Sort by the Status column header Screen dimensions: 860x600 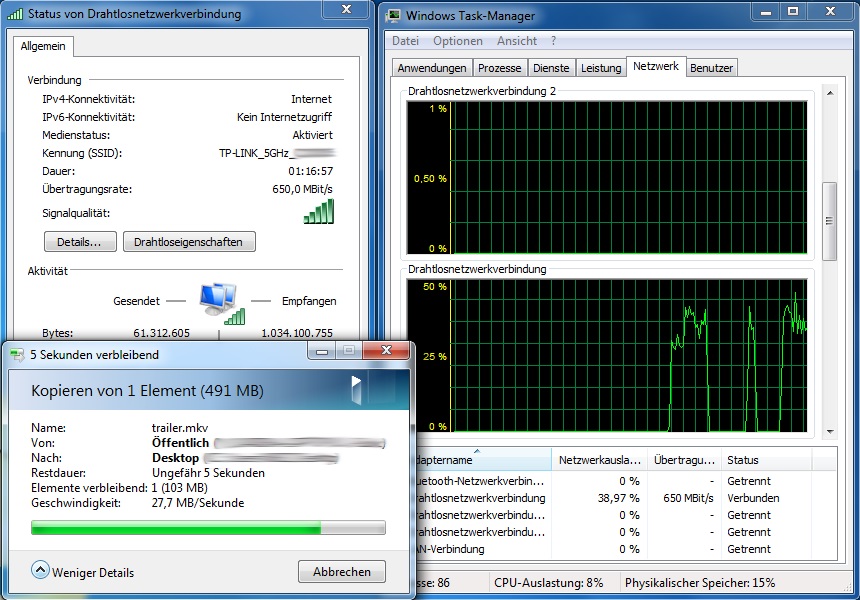click(x=766, y=460)
